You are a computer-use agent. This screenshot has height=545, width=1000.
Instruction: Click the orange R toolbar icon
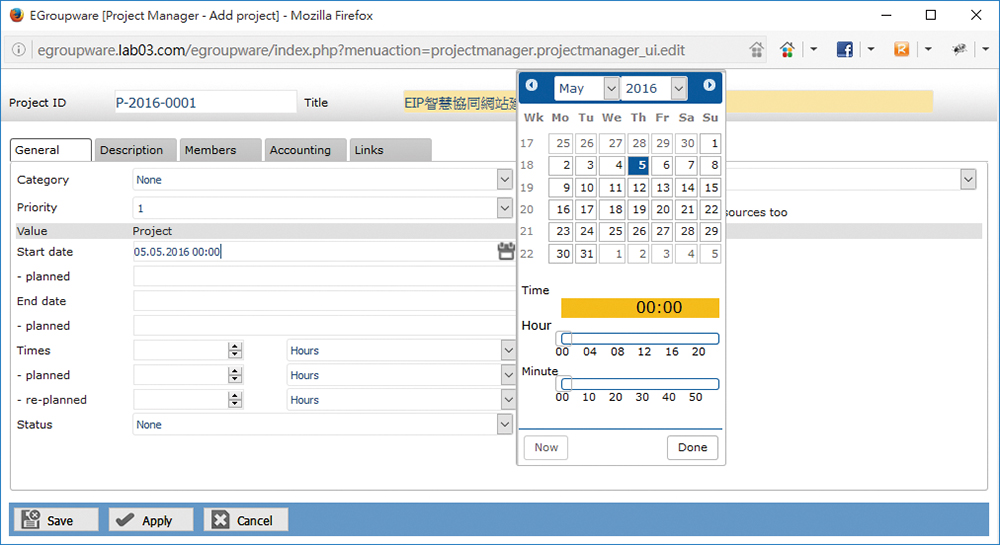902,49
